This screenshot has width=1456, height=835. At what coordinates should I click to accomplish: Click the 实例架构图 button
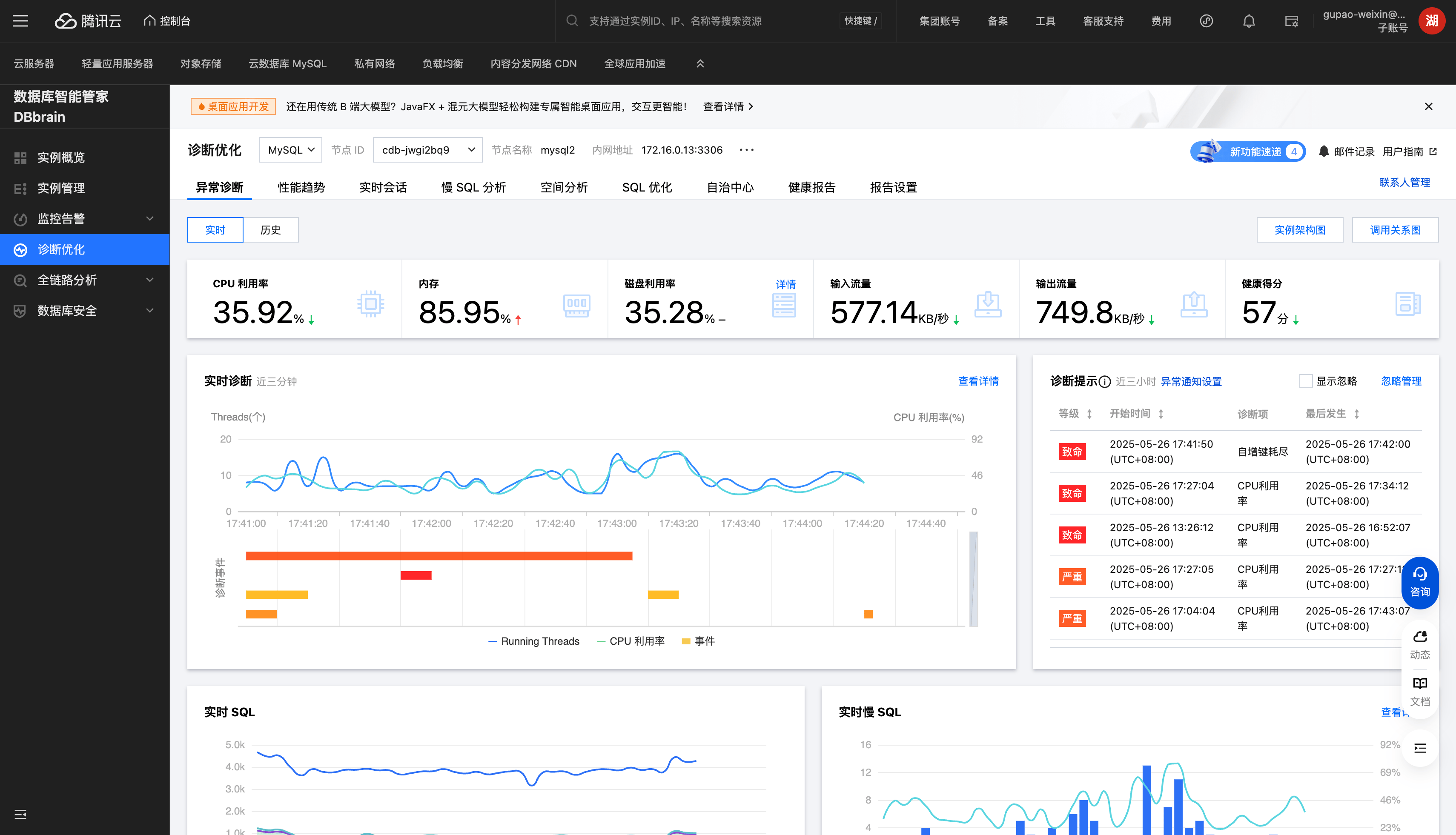1299,230
